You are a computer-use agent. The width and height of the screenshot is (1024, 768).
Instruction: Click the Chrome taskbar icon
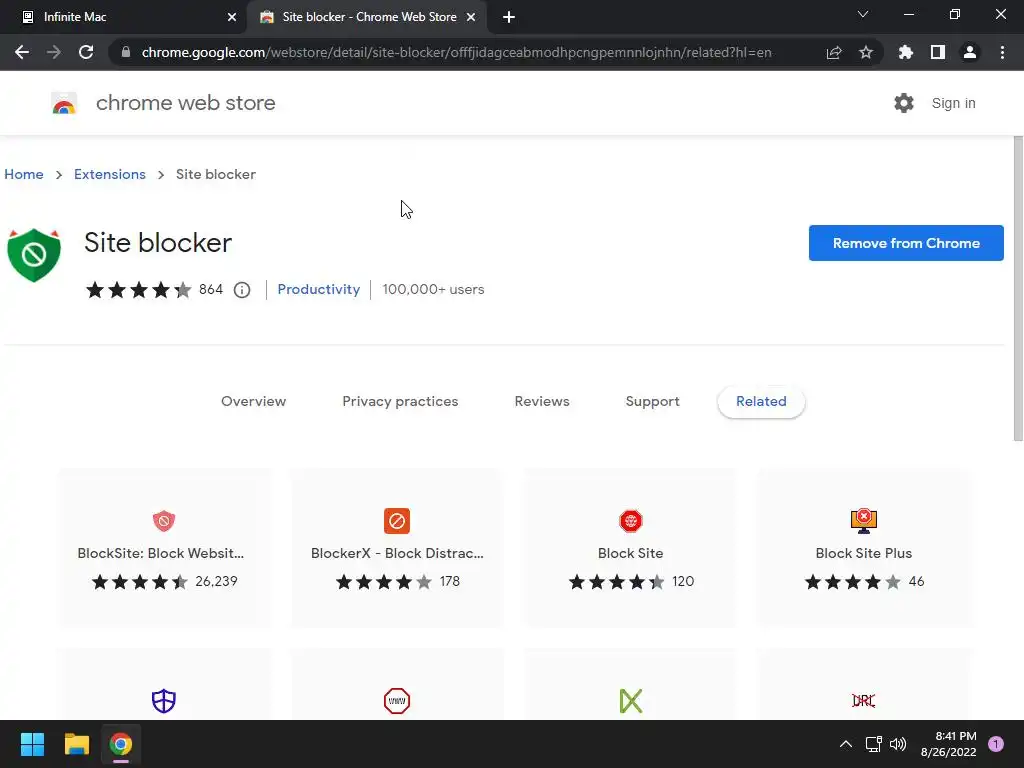click(121, 744)
